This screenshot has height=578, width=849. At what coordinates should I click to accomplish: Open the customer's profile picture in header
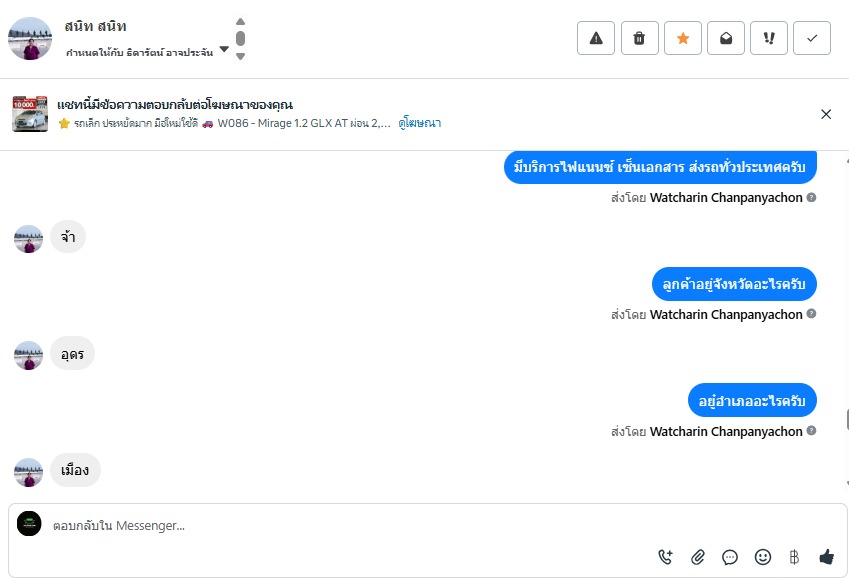tap(30, 38)
